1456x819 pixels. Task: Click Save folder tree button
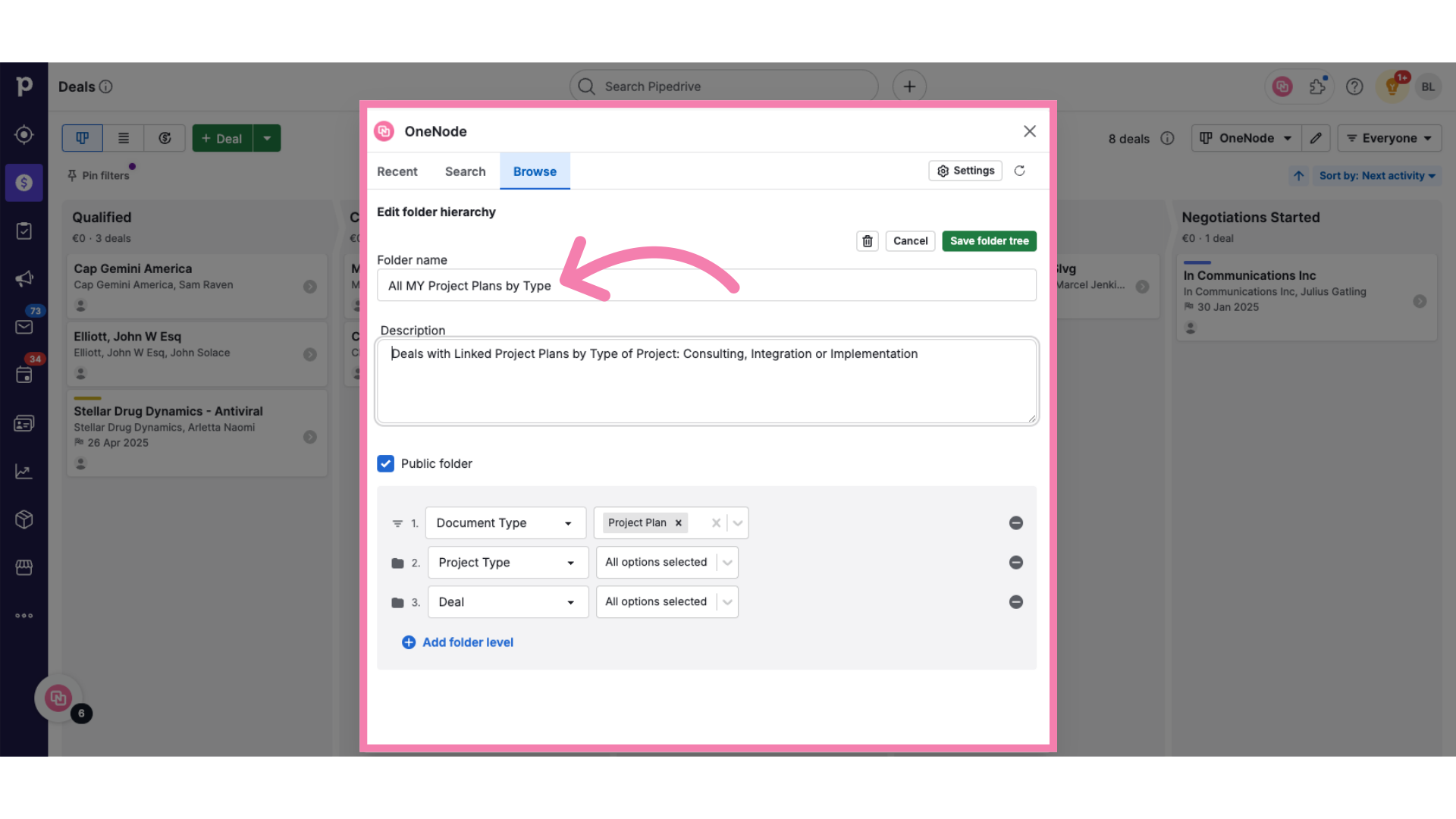tap(989, 240)
